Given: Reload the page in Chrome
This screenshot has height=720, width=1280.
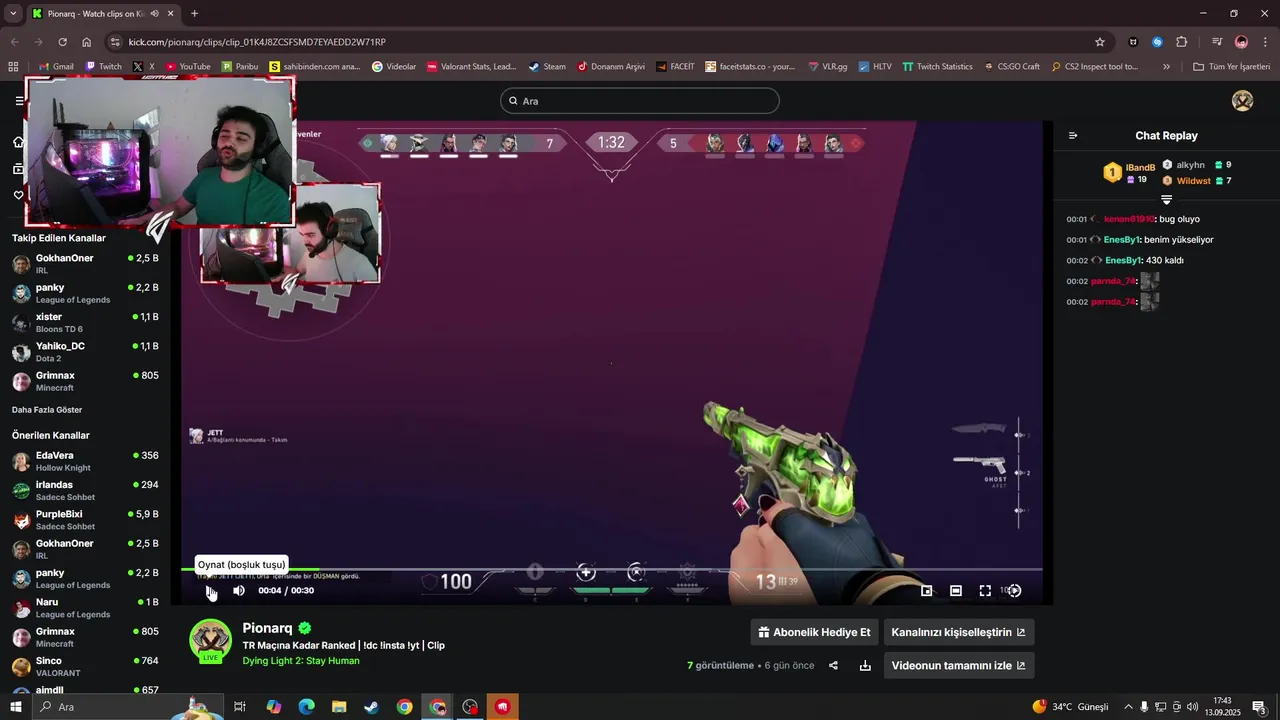Looking at the screenshot, I should pos(62,42).
